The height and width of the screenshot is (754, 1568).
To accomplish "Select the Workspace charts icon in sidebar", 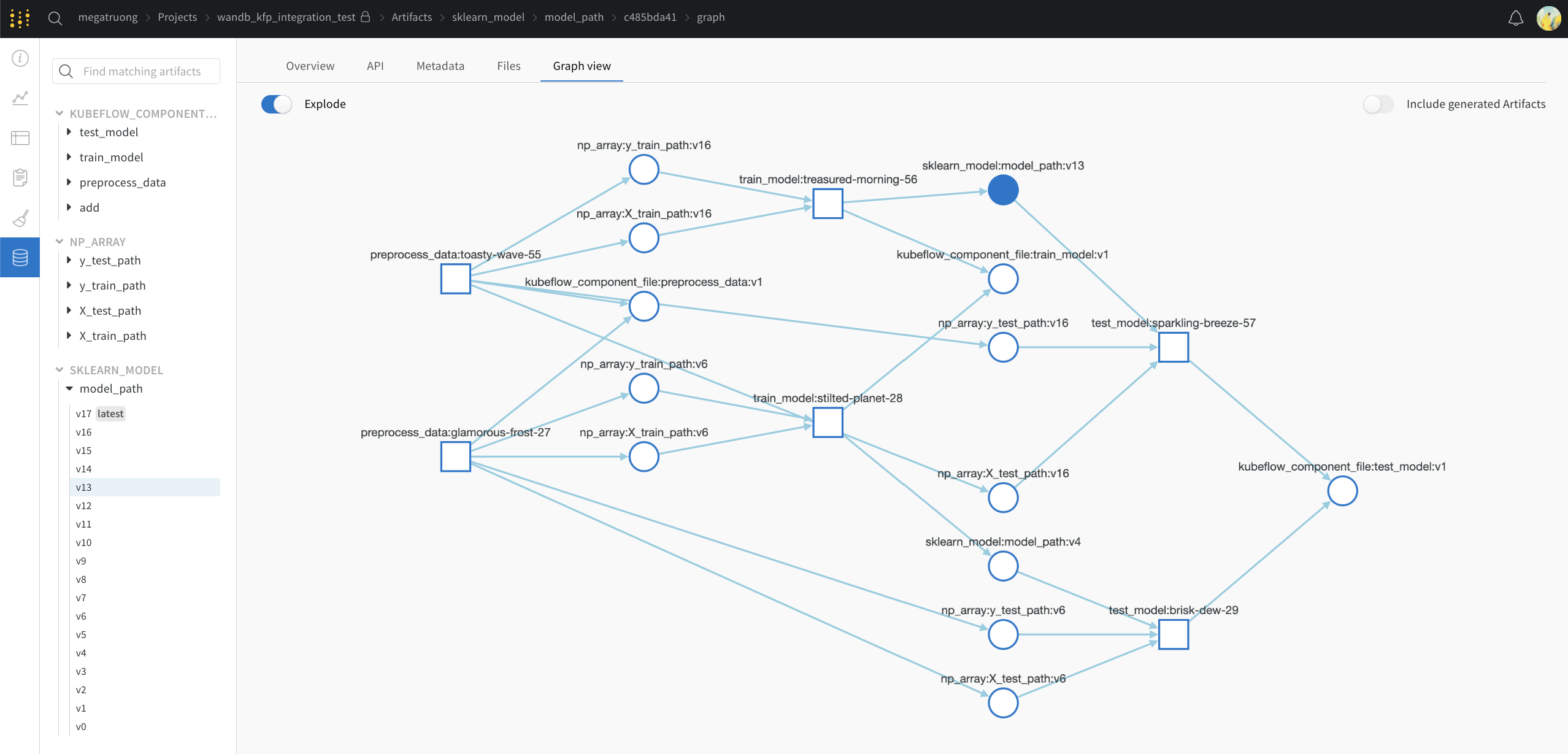I will (20, 98).
